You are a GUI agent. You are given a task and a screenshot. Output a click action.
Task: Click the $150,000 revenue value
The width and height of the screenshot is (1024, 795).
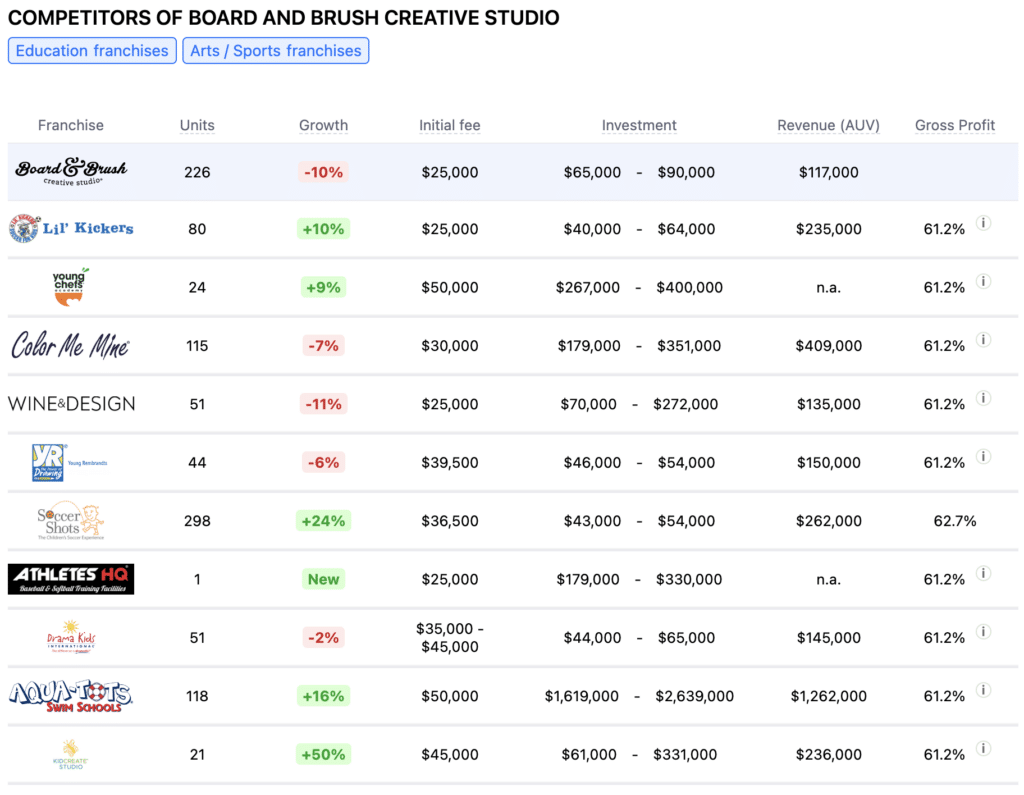coord(828,462)
